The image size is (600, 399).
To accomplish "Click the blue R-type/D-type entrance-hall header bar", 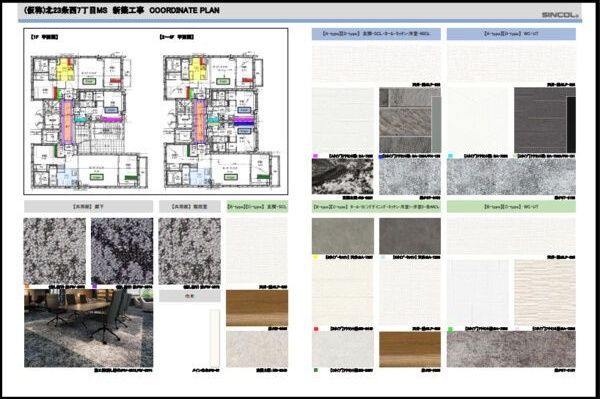I will point(376,34).
